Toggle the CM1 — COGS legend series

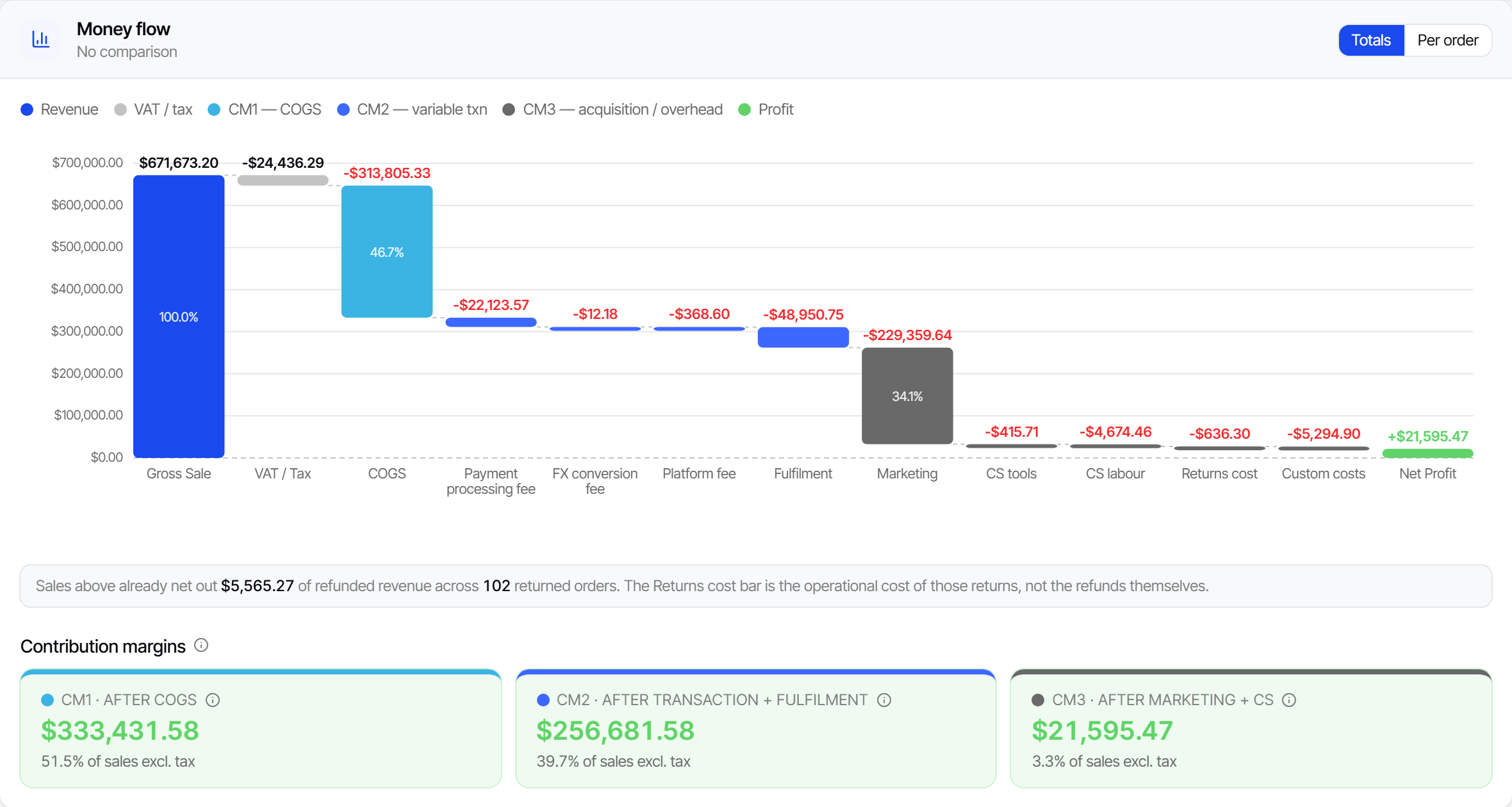(x=265, y=110)
